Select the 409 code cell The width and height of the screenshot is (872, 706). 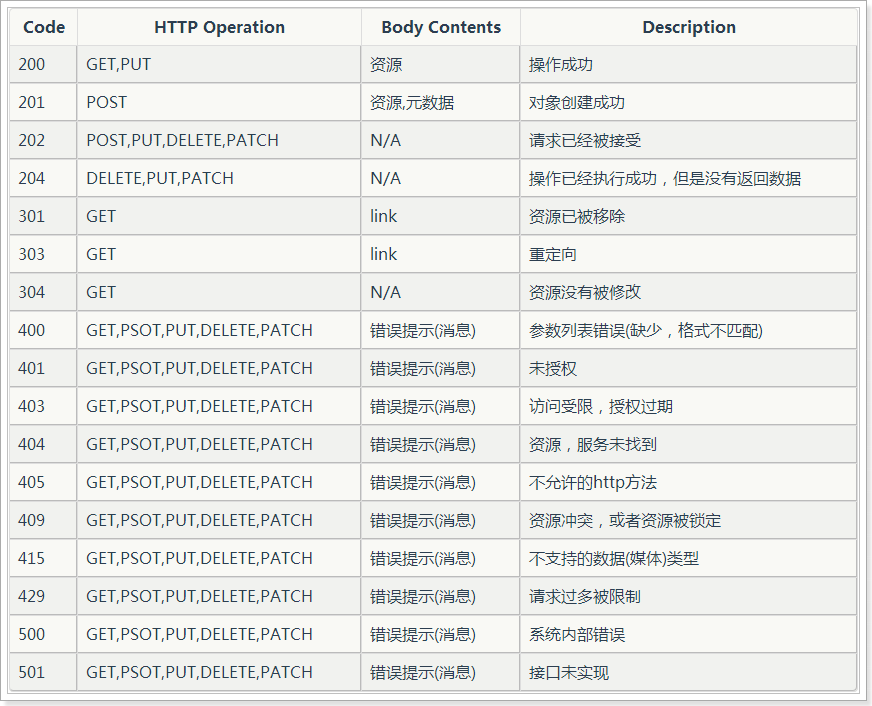(43, 520)
